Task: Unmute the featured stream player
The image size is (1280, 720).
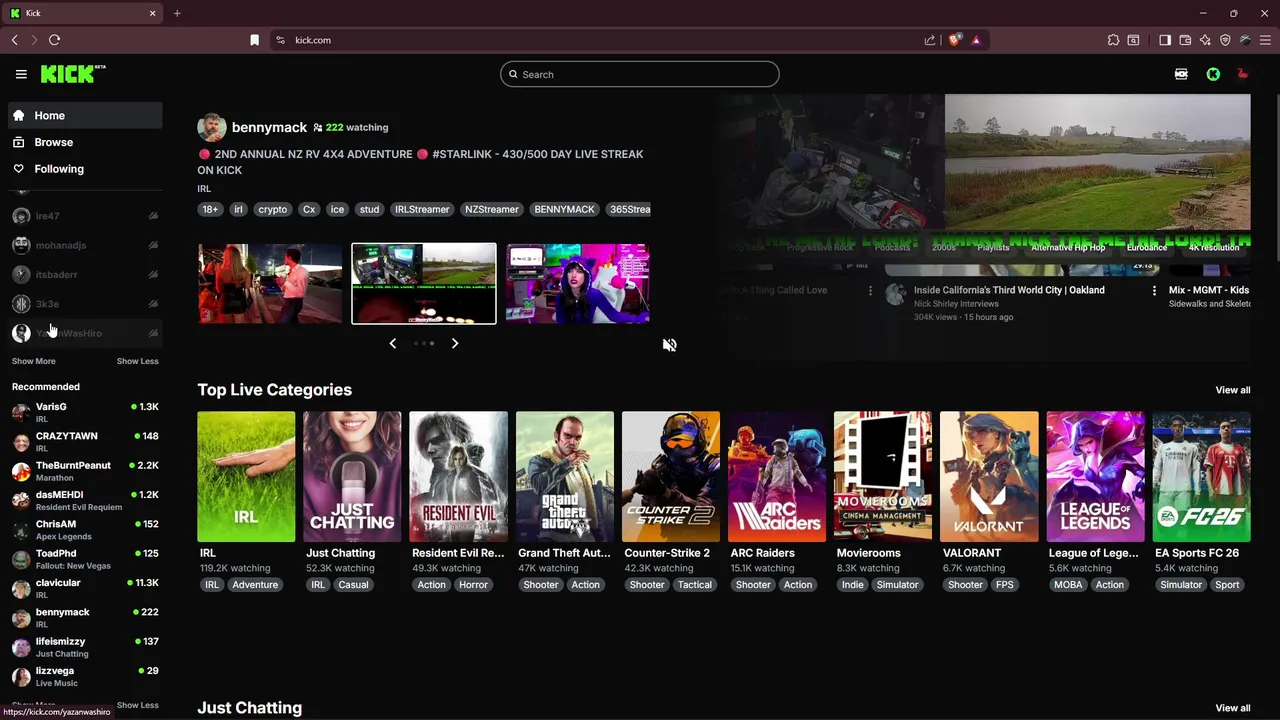Action: click(x=669, y=345)
